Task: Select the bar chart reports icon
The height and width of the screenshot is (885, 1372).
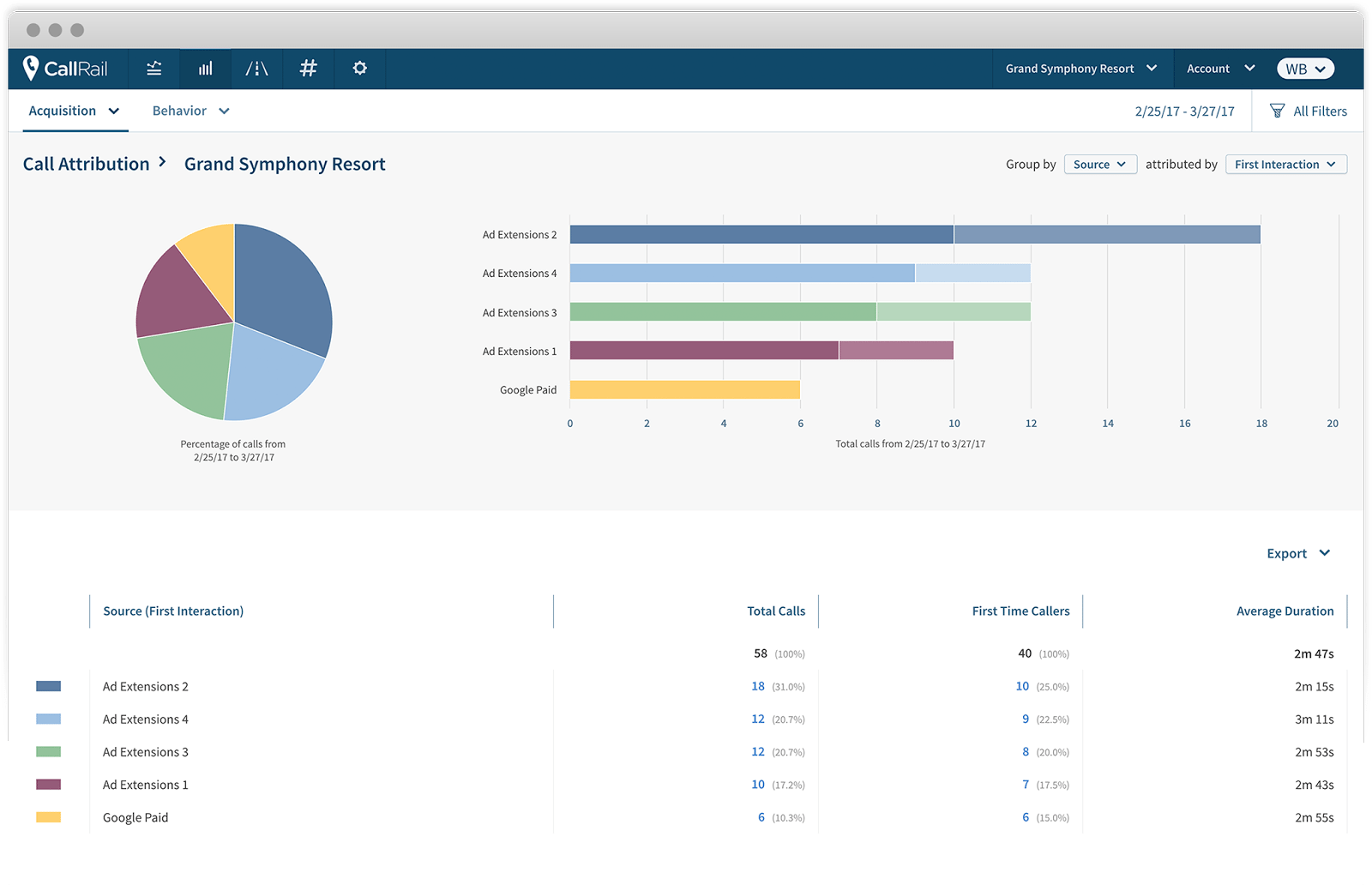Action: coord(206,69)
